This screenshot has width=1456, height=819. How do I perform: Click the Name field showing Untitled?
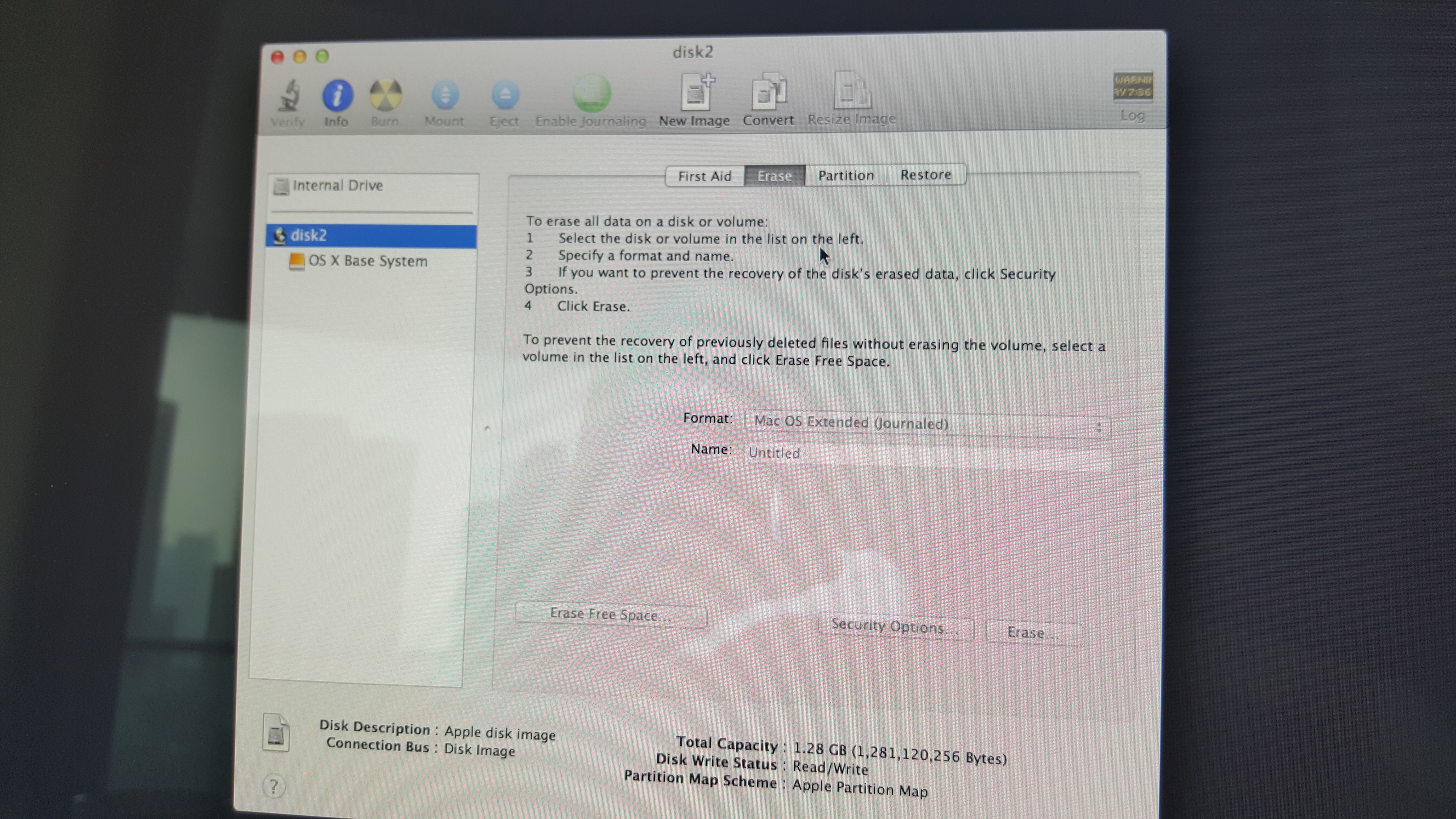(x=929, y=456)
